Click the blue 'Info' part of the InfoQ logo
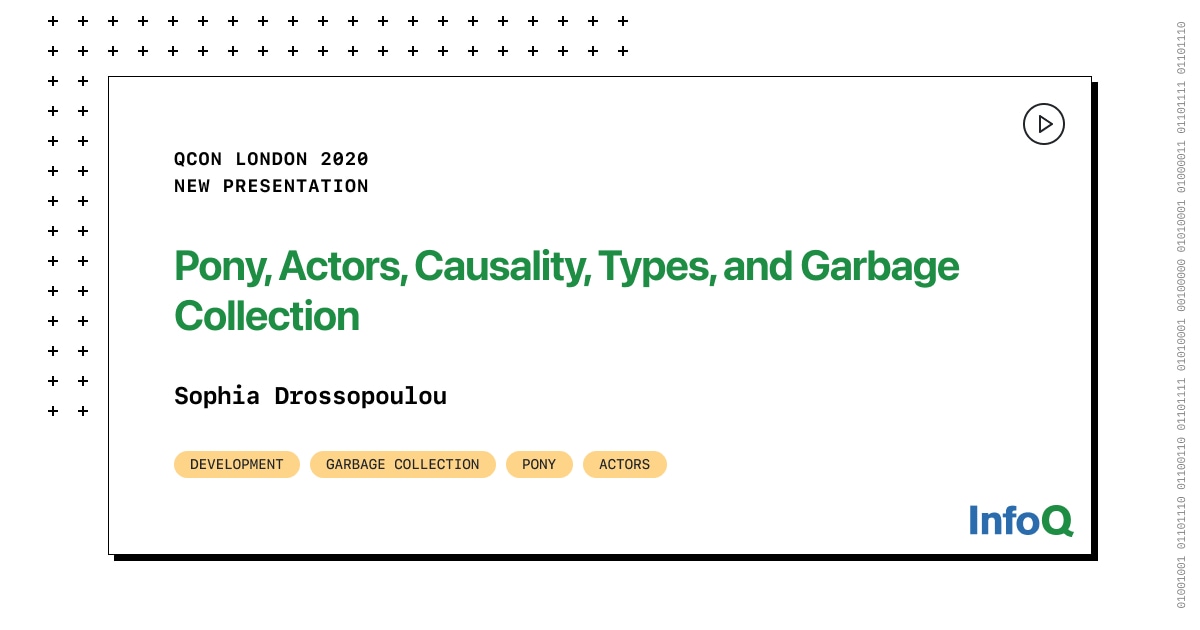Image resolution: width=1200 pixels, height=630 pixels. point(1004,520)
